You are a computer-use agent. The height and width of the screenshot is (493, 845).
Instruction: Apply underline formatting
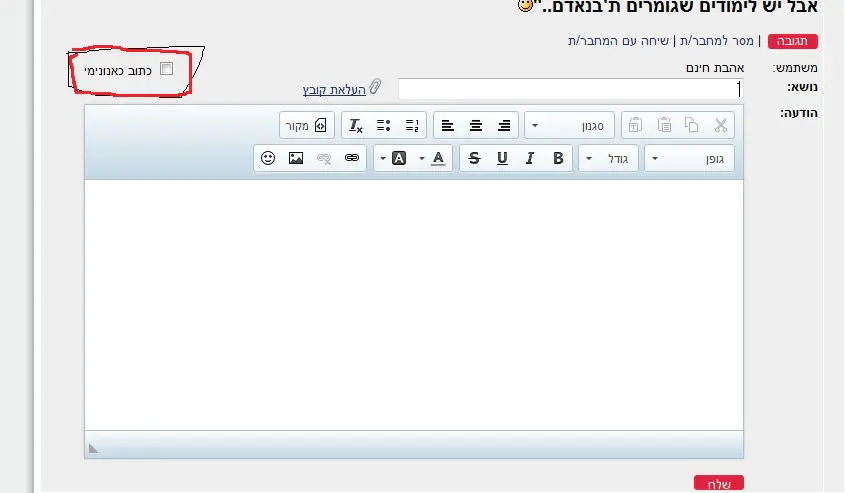(x=502, y=158)
